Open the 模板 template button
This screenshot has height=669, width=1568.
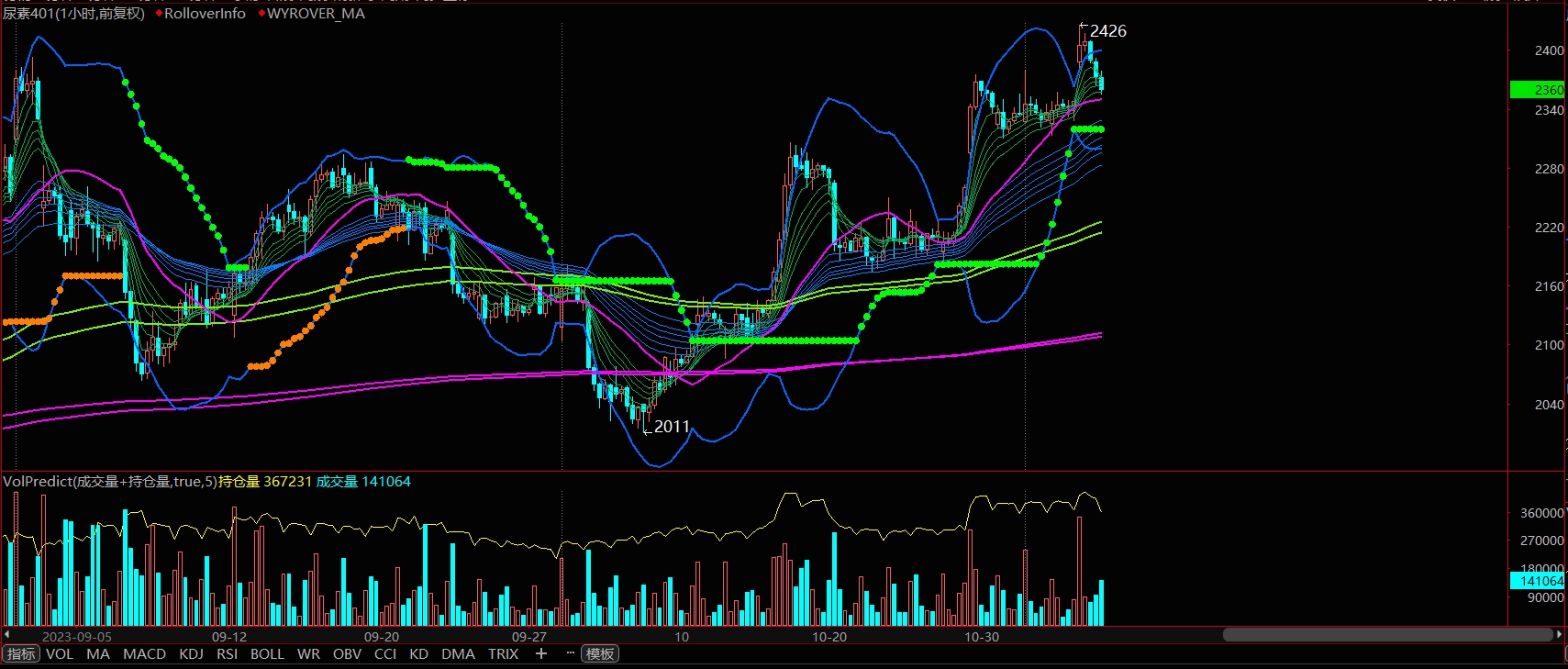pyautogui.click(x=600, y=653)
